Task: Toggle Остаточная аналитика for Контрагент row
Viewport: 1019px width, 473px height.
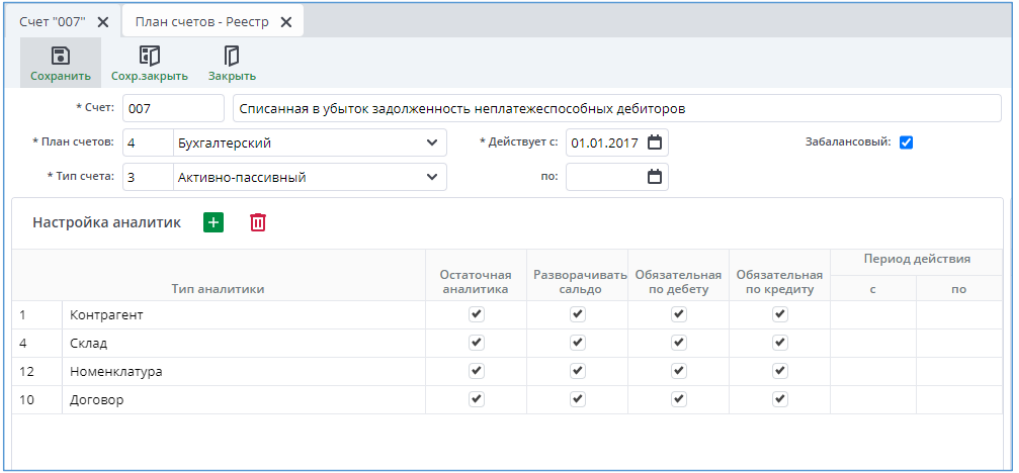Action: pos(476,315)
